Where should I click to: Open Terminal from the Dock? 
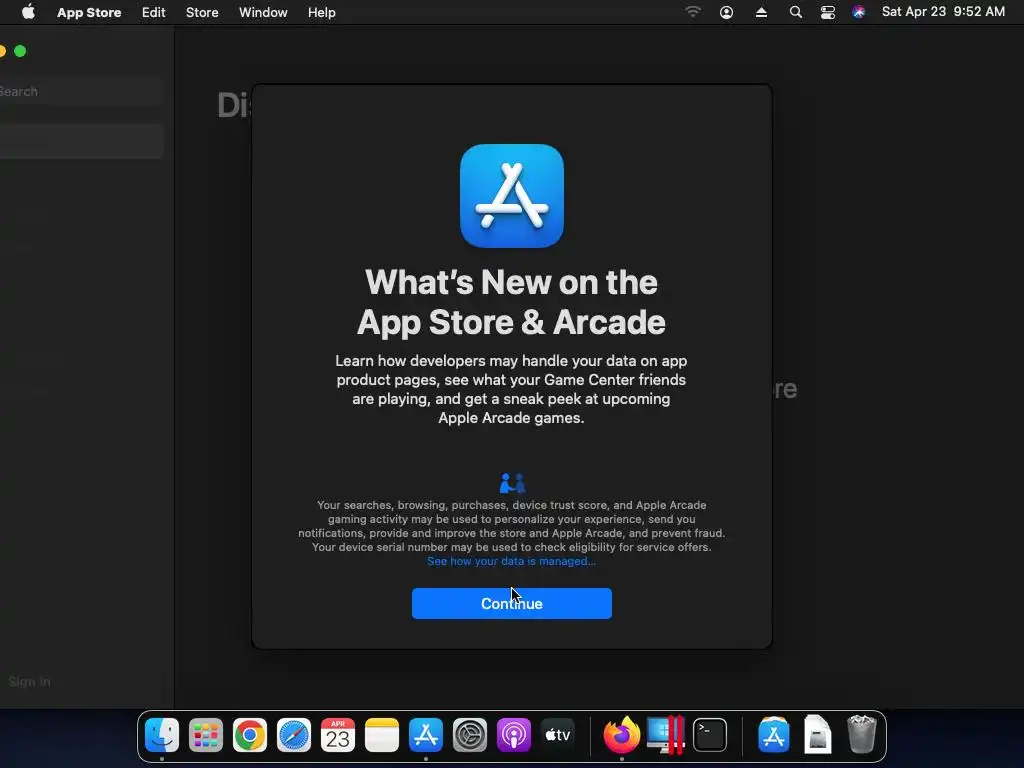pyautogui.click(x=710, y=735)
